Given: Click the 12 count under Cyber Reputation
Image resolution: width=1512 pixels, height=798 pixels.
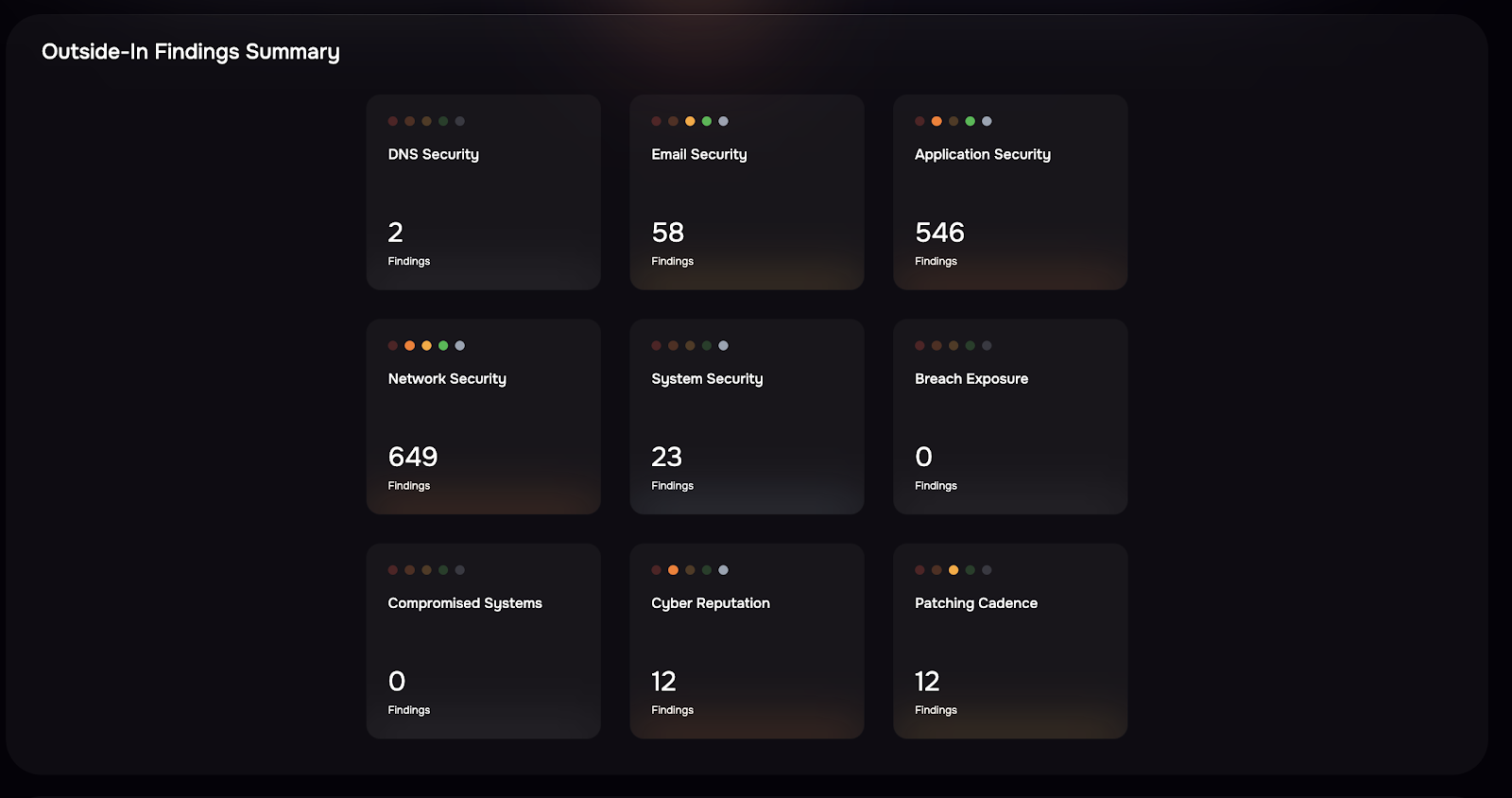Looking at the screenshot, I should [663, 682].
